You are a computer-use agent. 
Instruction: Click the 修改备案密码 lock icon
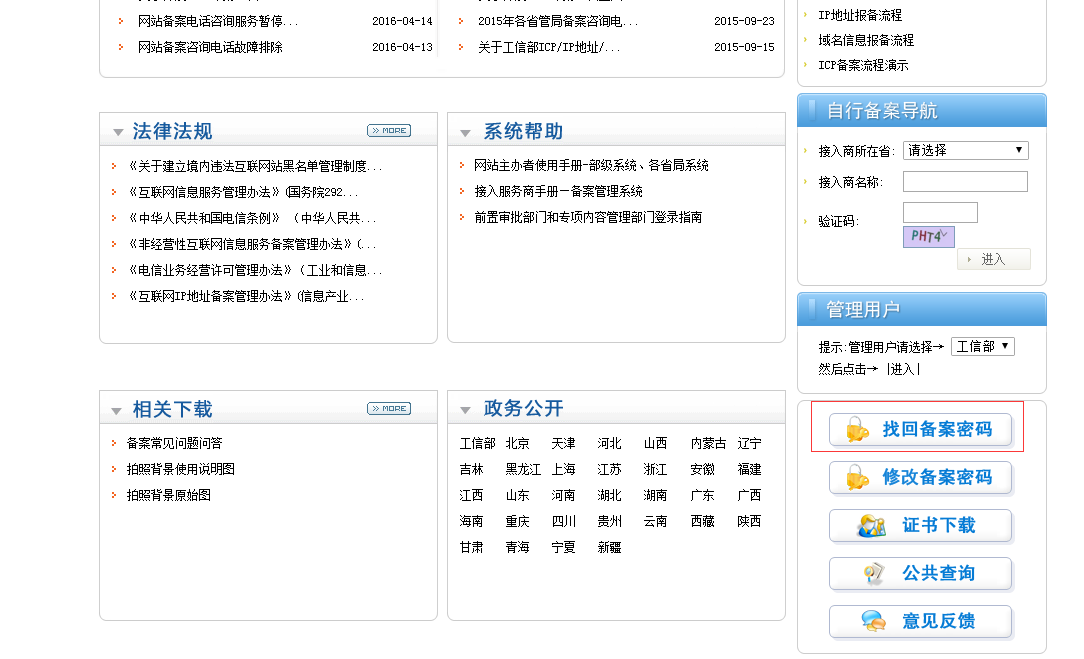857,478
